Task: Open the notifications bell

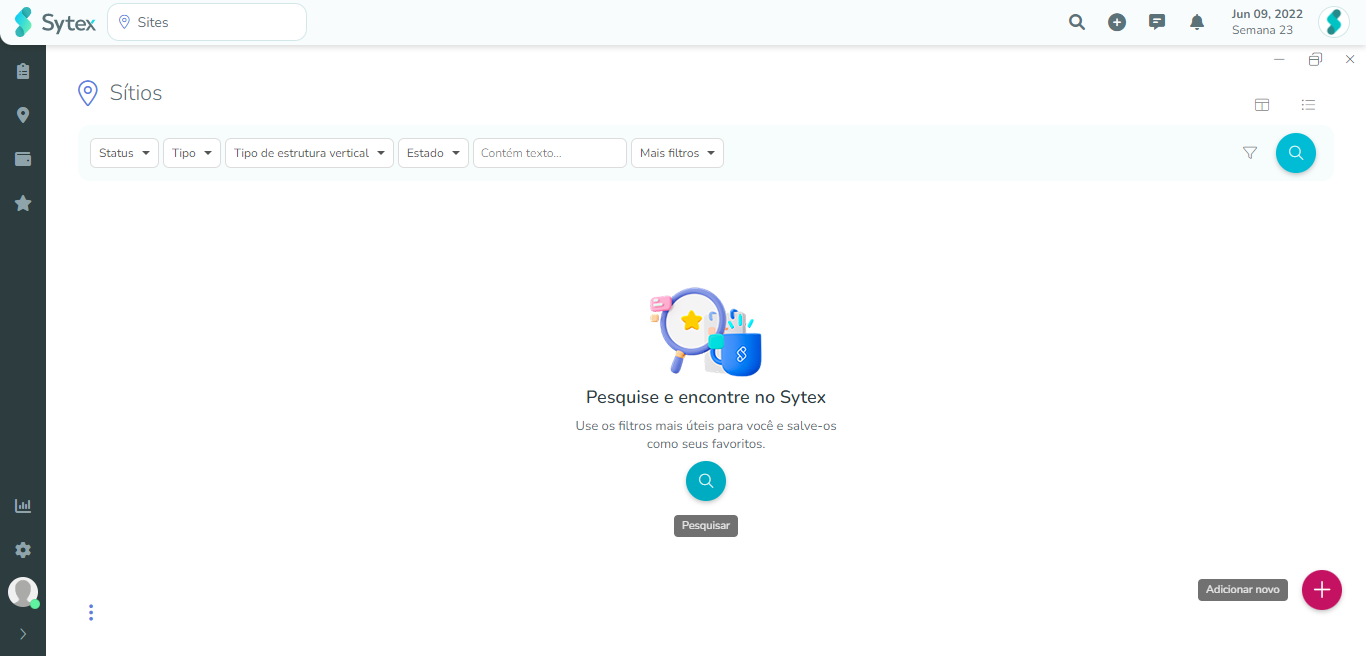Action: (1197, 22)
